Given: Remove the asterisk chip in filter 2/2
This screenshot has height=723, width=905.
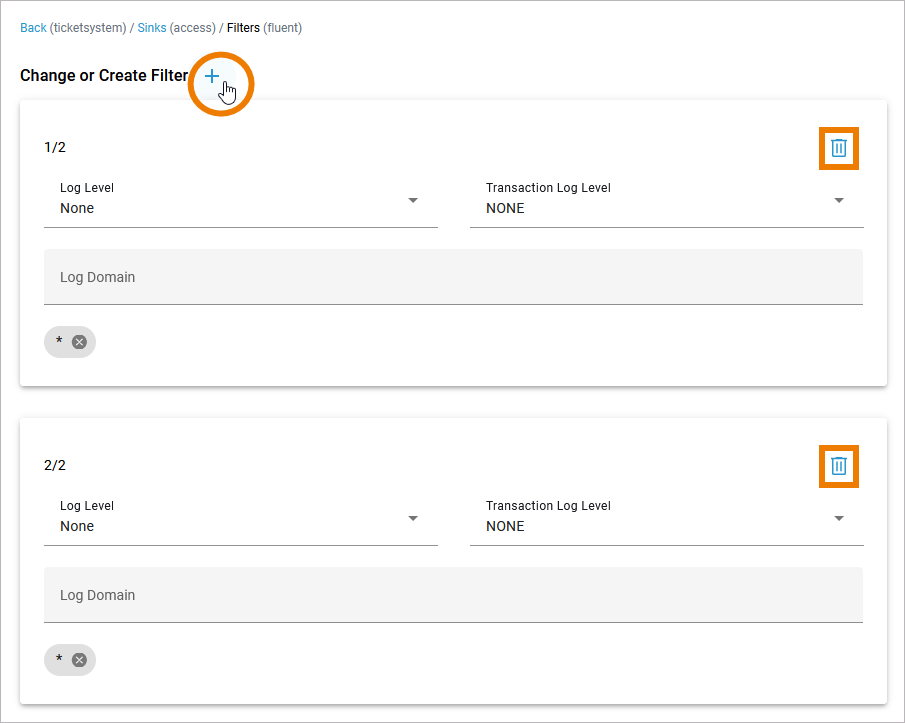Looking at the screenshot, I should pos(79,660).
